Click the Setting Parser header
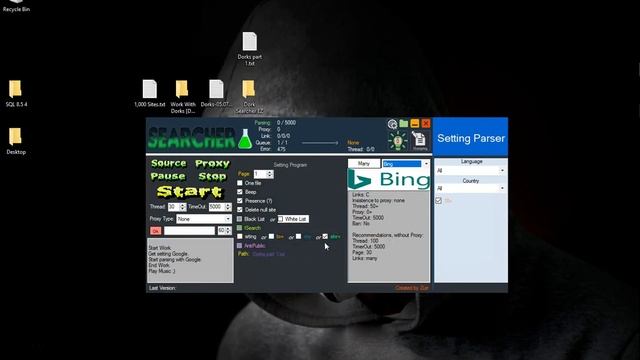Image resolution: width=640 pixels, height=360 pixels. coord(471,138)
